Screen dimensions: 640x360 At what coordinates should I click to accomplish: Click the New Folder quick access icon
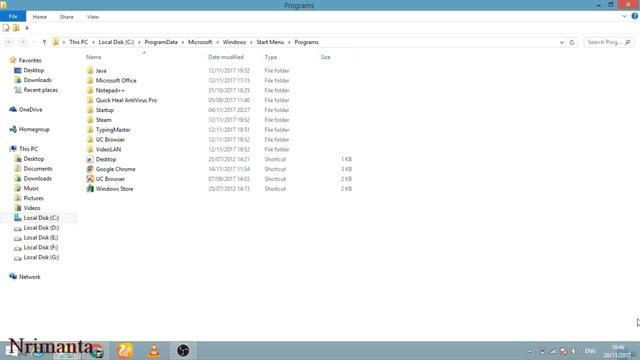(x=16, y=28)
